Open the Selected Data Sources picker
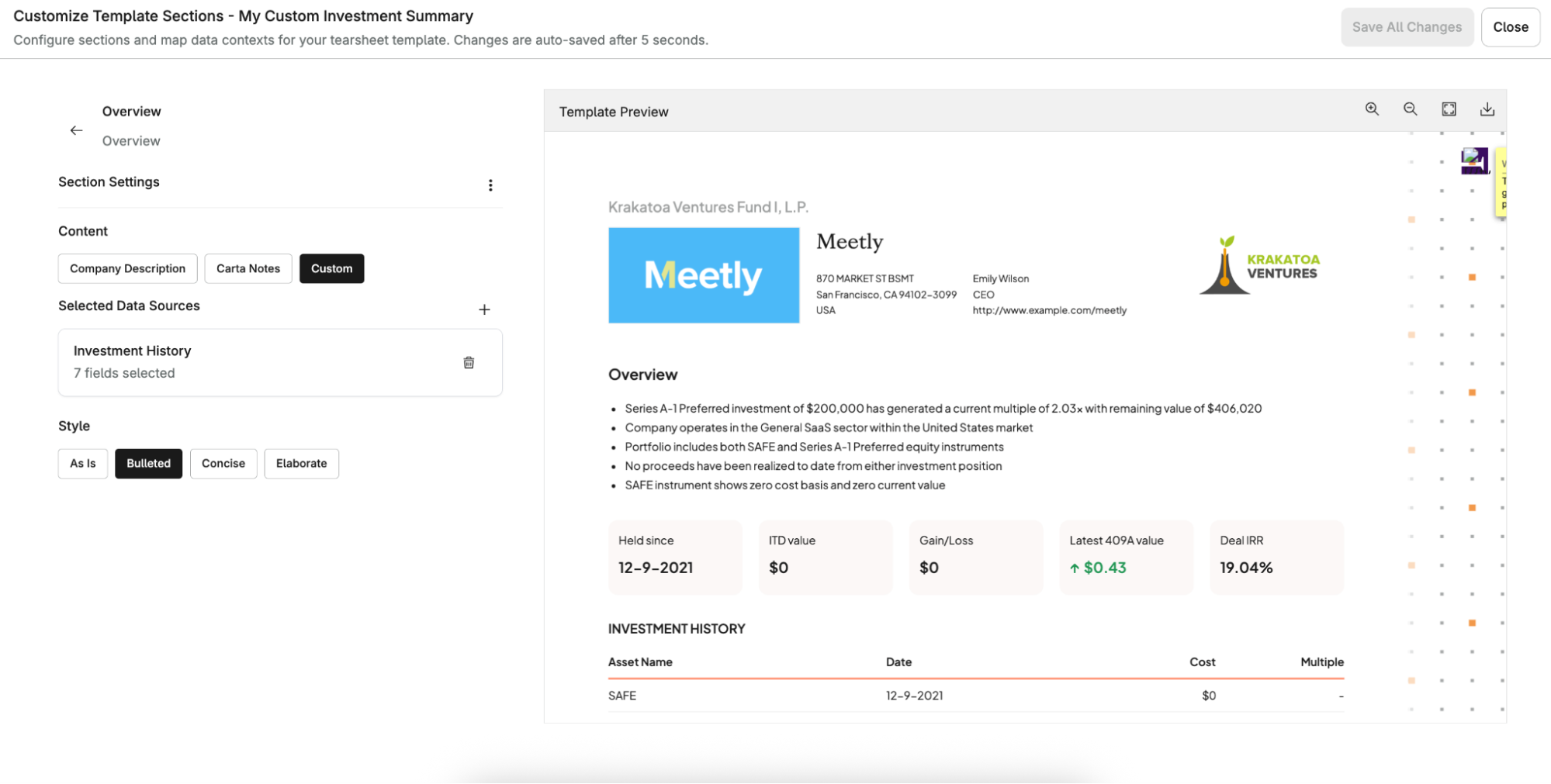 [484, 309]
